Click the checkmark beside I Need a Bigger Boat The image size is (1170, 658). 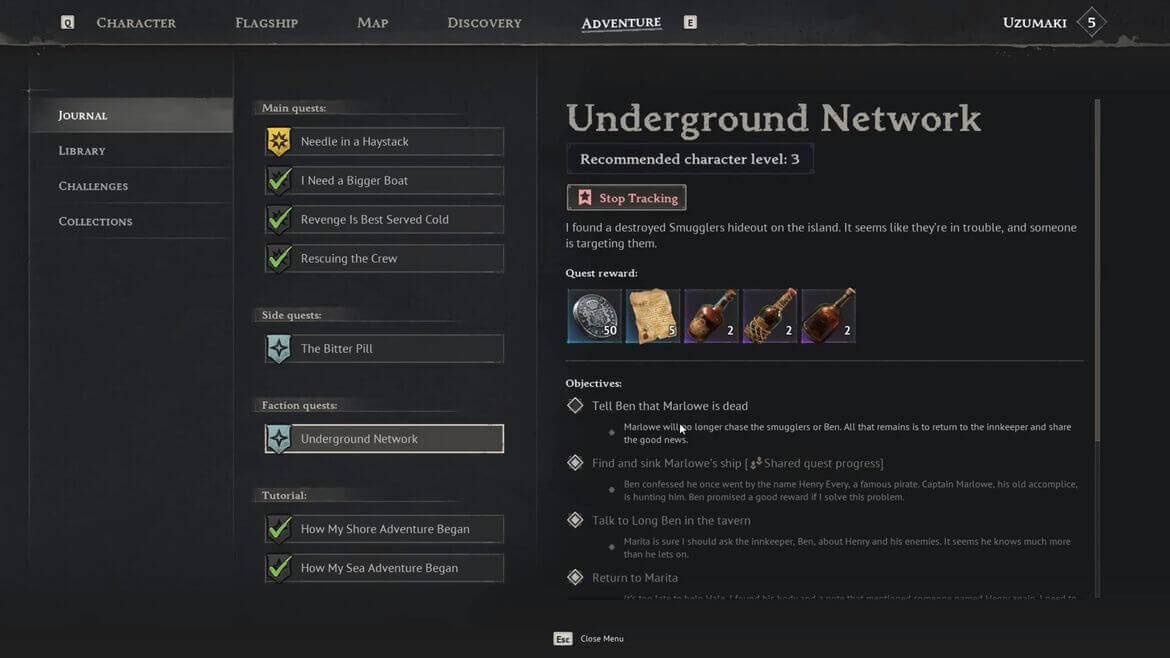pos(279,181)
